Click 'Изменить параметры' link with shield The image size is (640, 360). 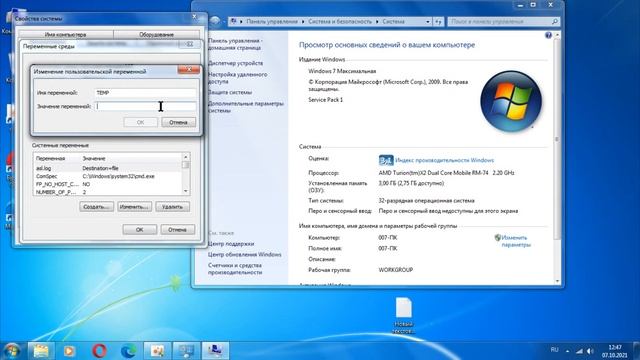(x=513, y=241)
